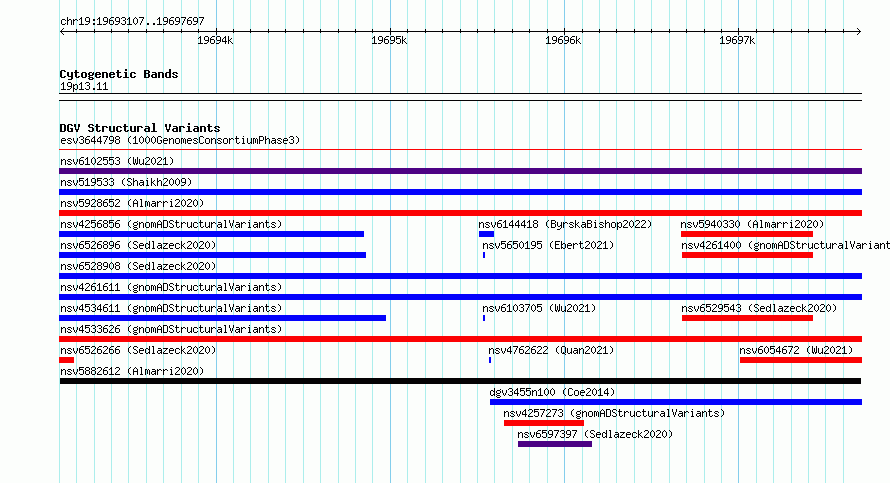The height and width of the screenshot is (483, 890).
Task: Click the right arrow of the ruler
Action: [x=859, y=32]
